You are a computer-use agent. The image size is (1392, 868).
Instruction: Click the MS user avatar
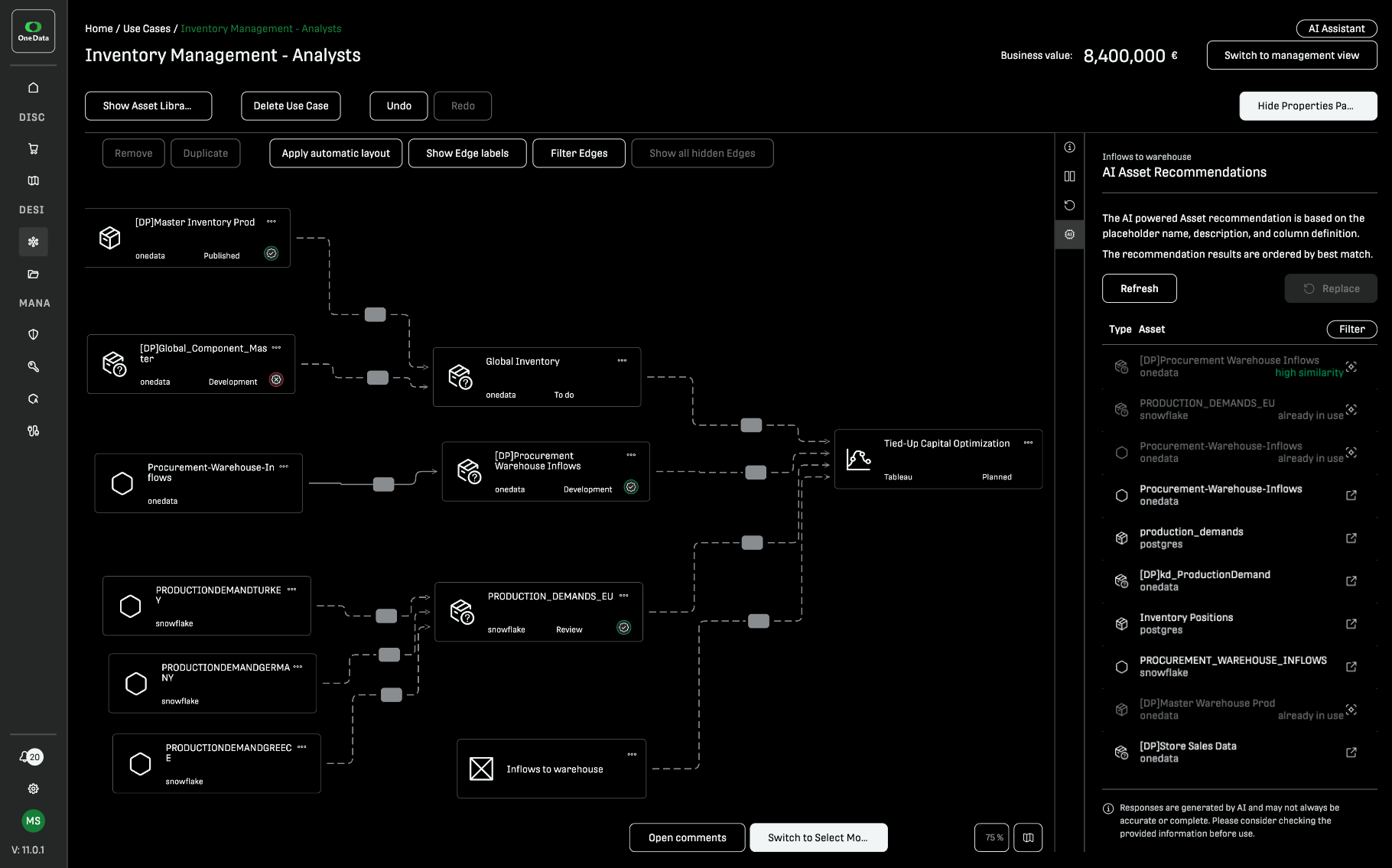pyautogui.click(x=33, y=821)
